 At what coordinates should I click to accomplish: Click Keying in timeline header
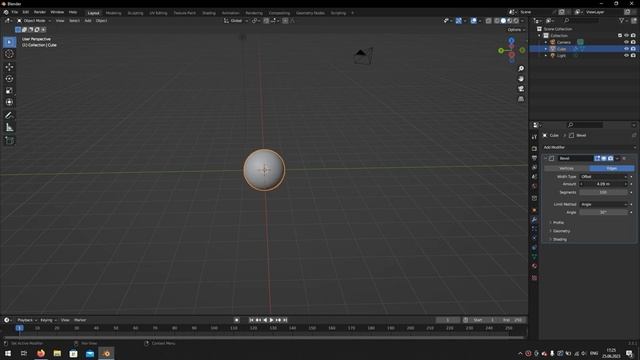(x=48, y=320)
